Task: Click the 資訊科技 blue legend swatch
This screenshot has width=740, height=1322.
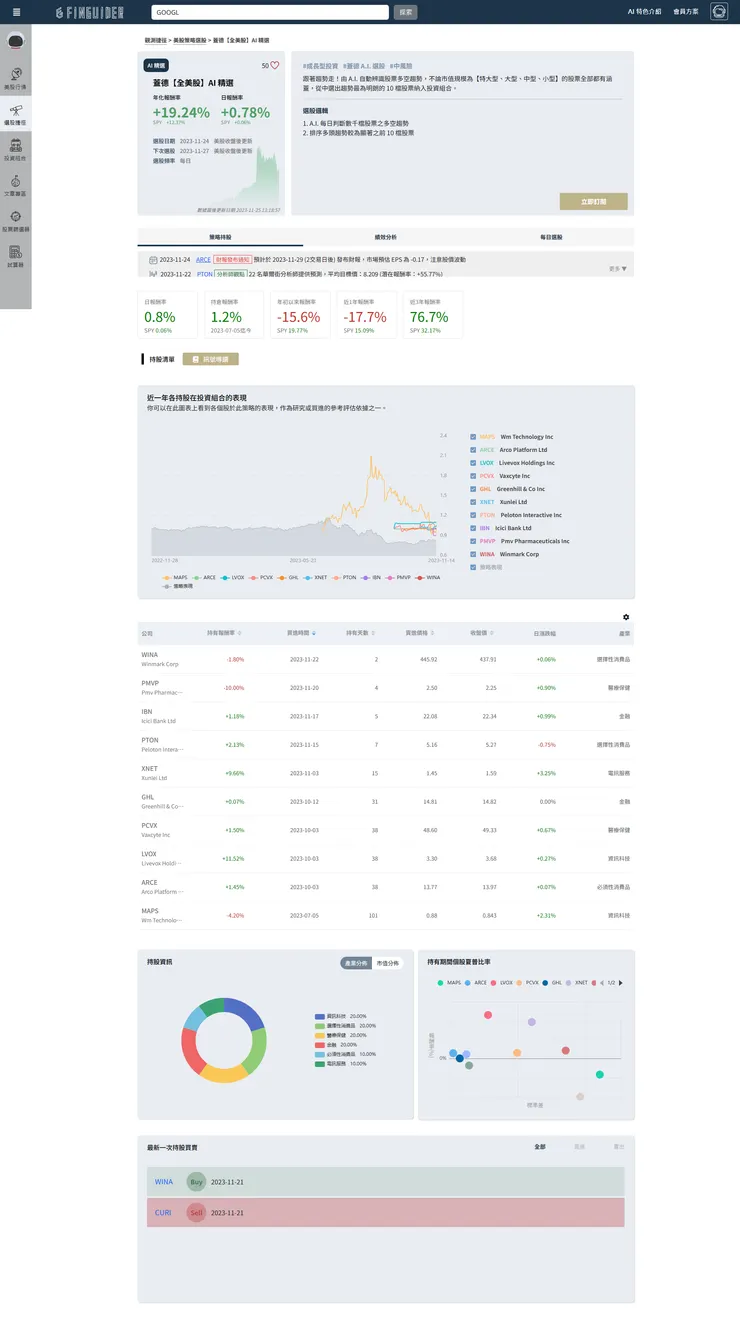Action: pyautogui.click(x=320, y=1016)
